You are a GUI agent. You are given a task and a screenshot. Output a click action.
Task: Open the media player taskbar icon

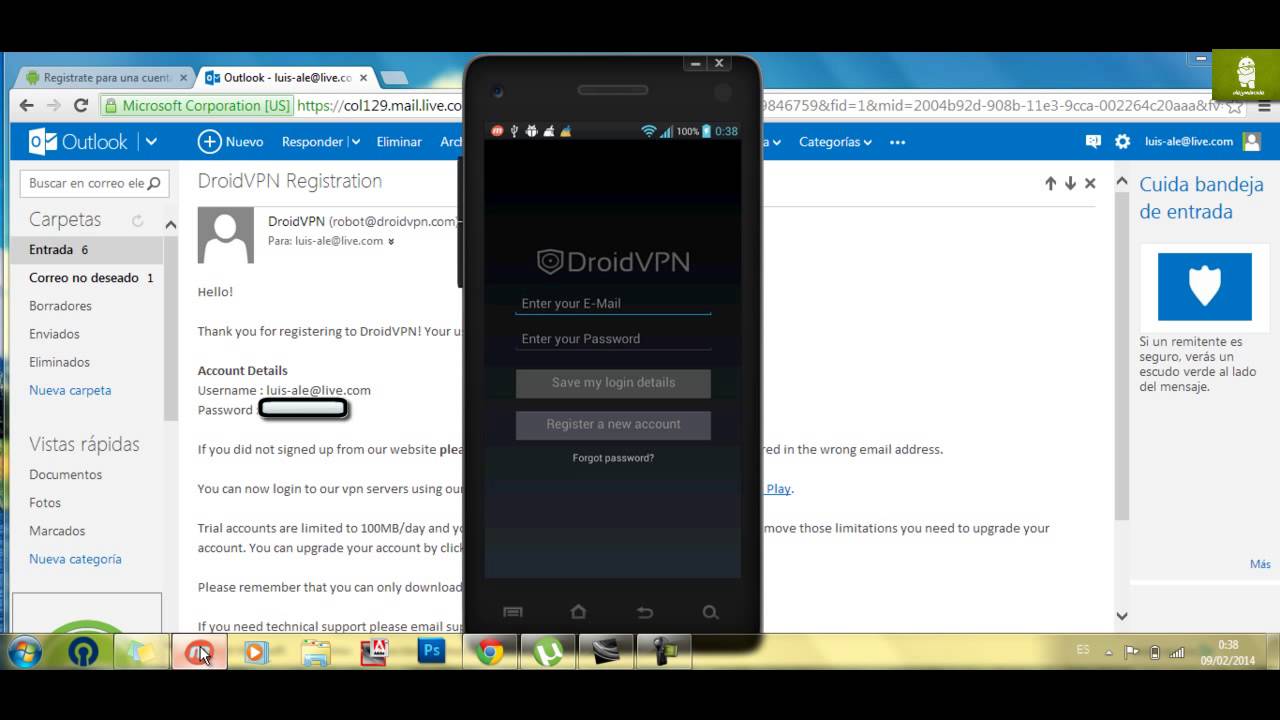click(x=256, y=652)
